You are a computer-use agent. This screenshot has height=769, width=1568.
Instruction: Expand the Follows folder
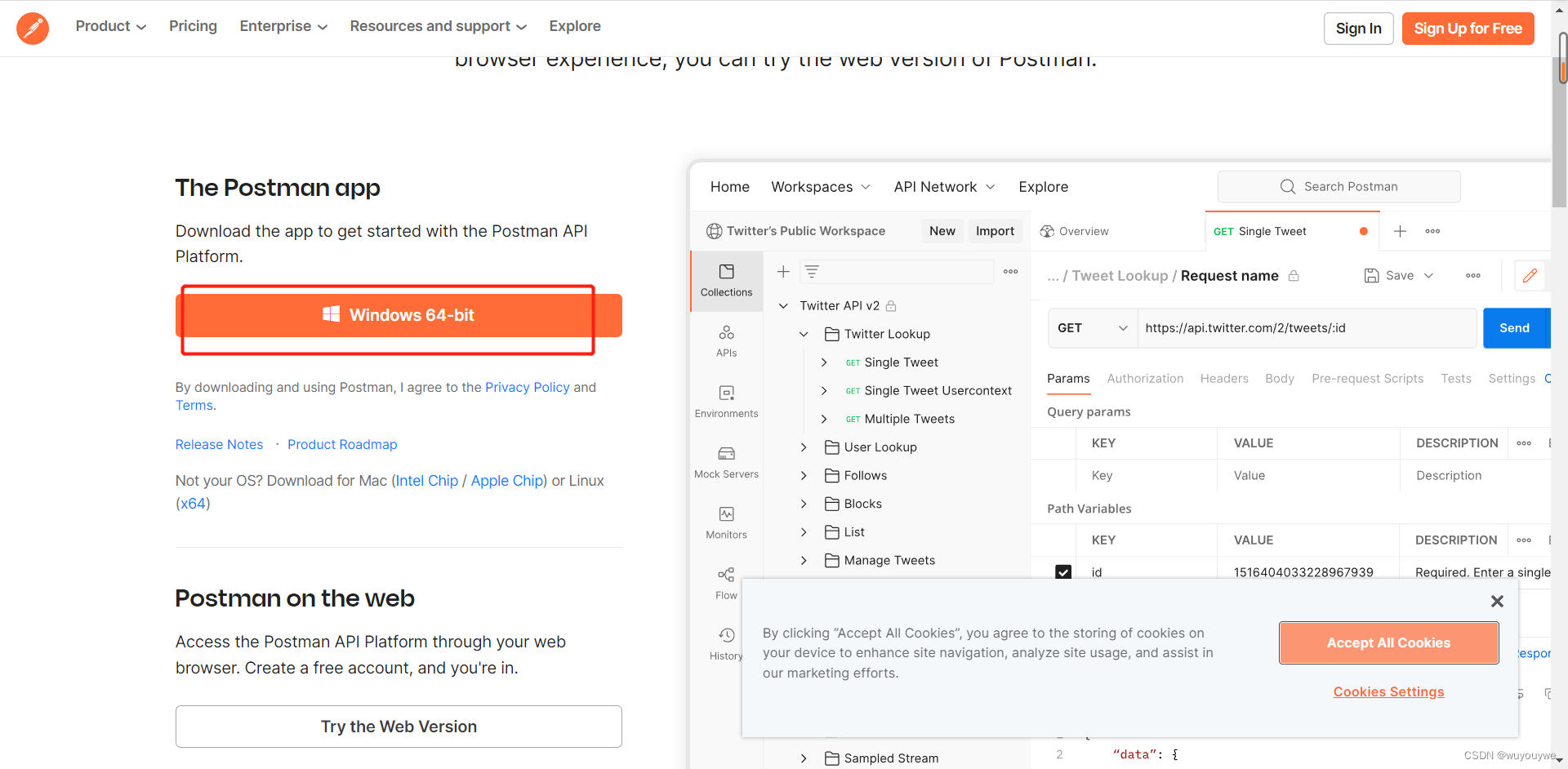coord(804,476)
